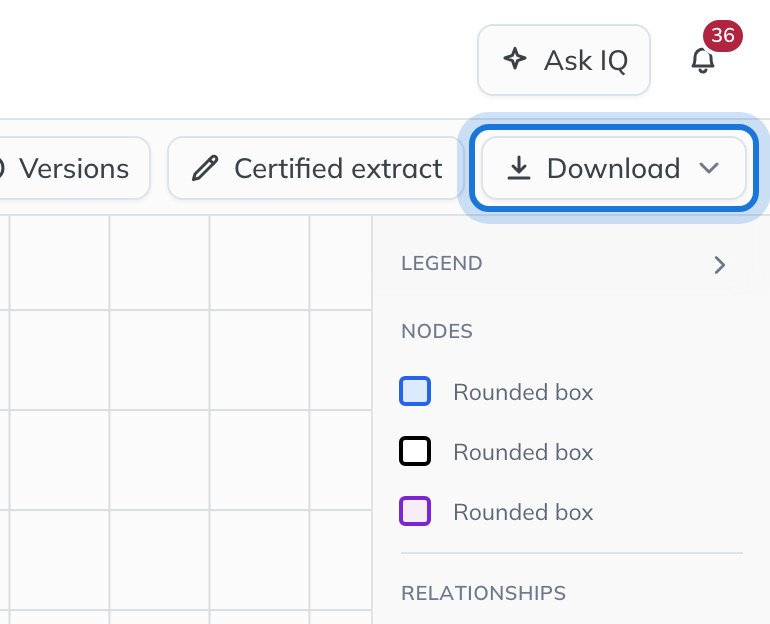Click the Certified extract button

coord(316,168)
